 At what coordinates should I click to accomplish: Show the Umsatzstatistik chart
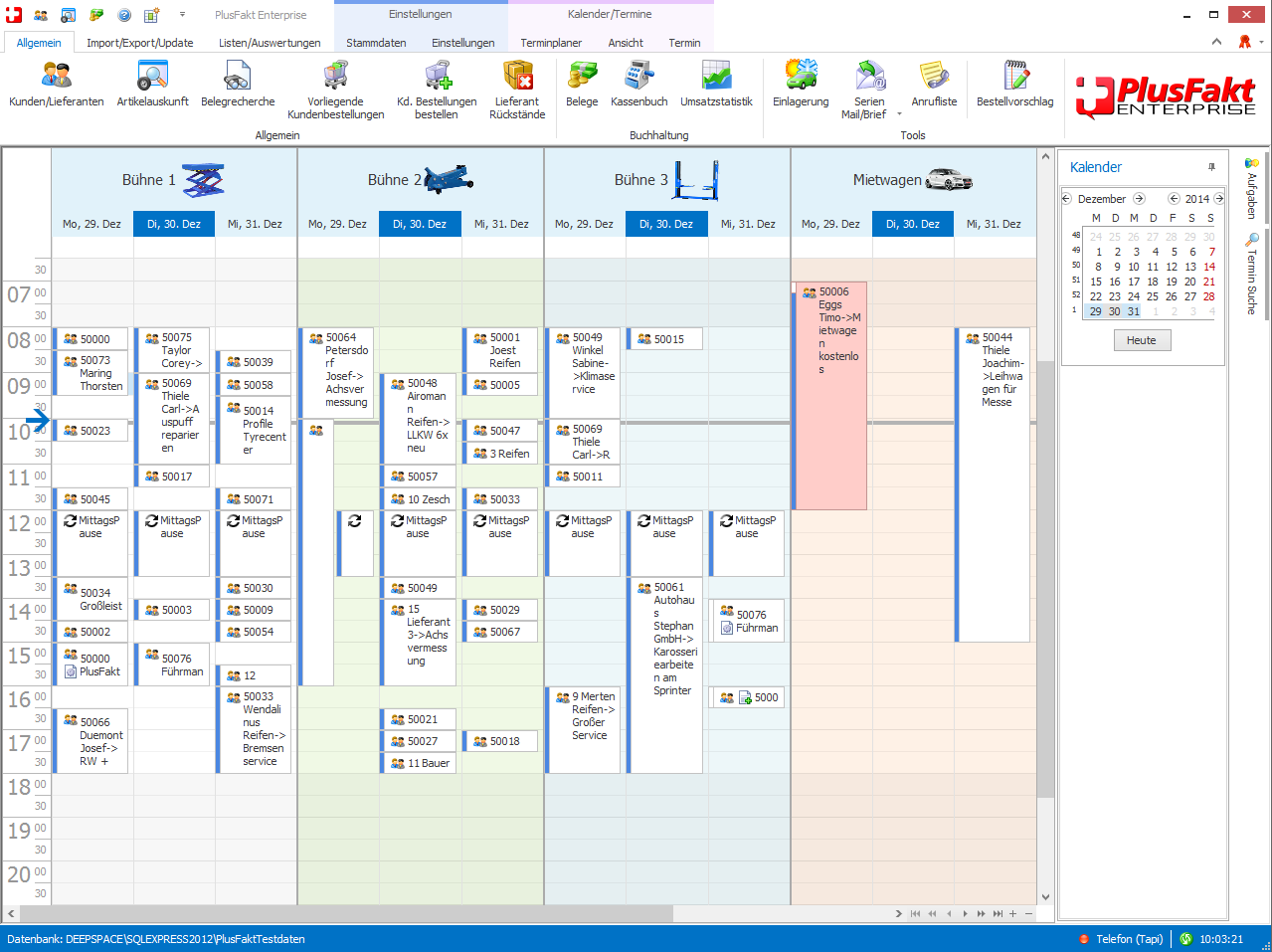716,85
